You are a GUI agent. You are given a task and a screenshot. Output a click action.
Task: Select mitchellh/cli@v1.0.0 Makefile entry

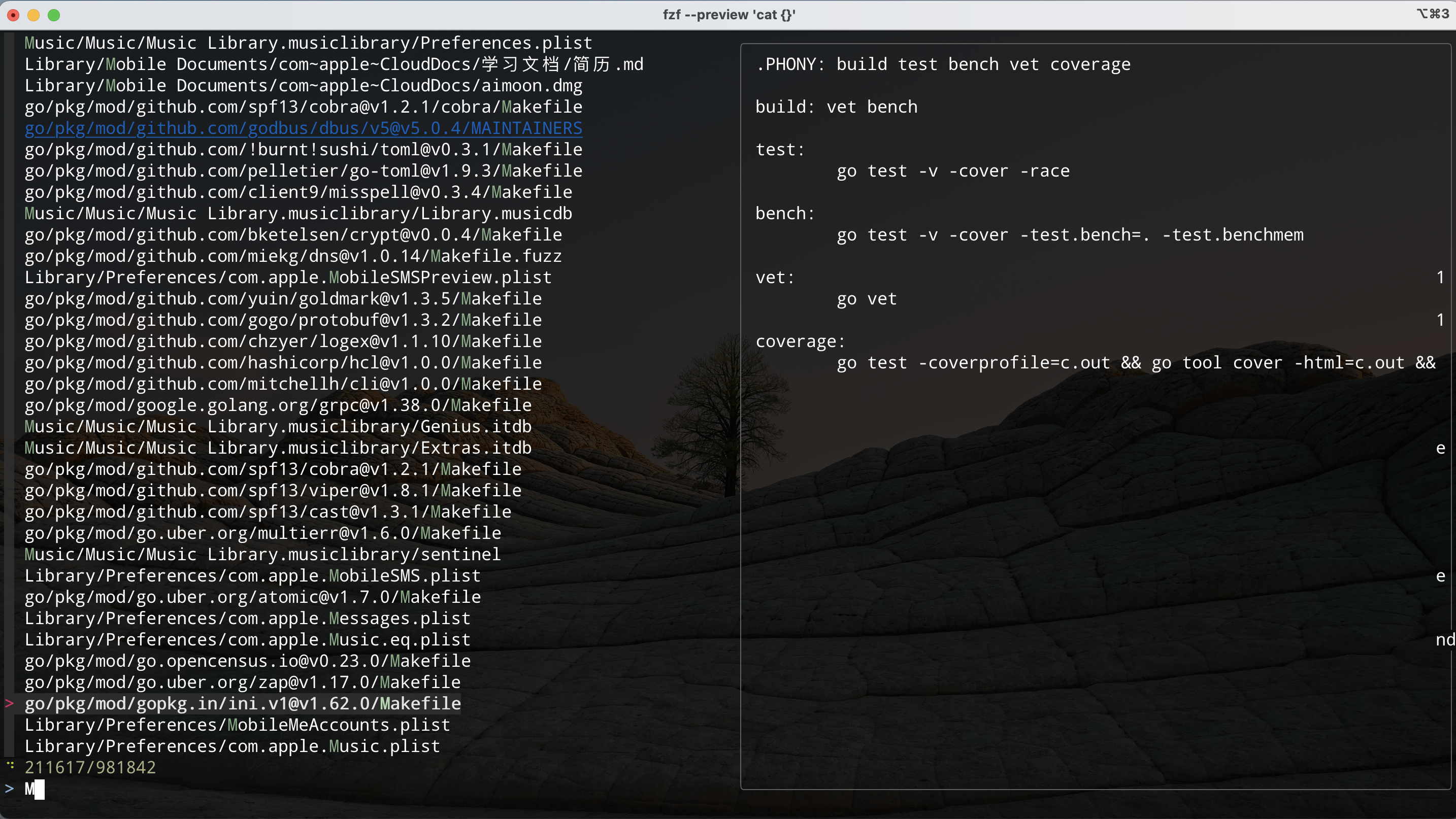tap(283, 384)
